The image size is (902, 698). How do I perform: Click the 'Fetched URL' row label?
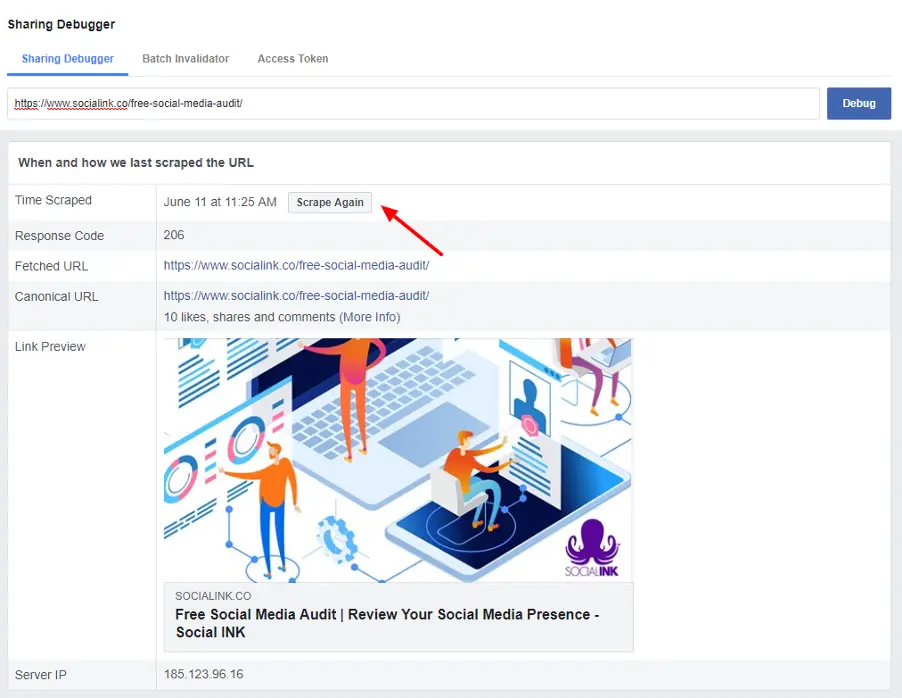point(51,266)
